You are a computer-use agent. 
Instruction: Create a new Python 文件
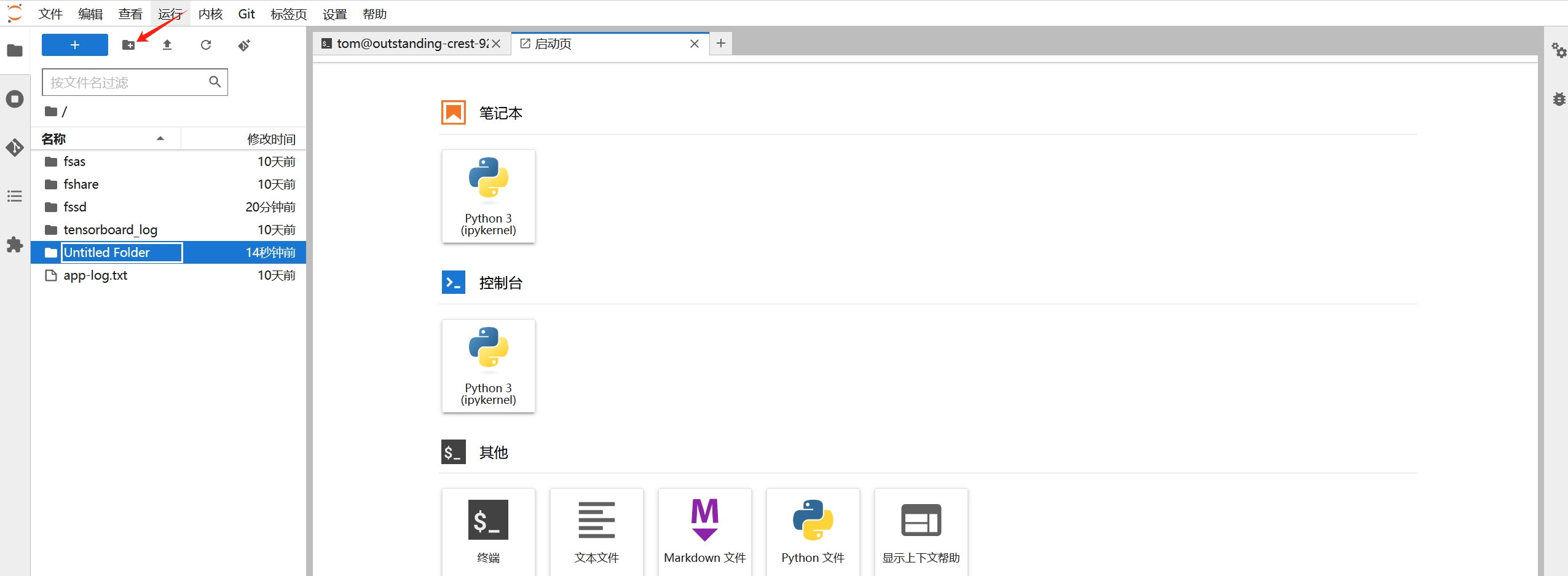[813, 532]
